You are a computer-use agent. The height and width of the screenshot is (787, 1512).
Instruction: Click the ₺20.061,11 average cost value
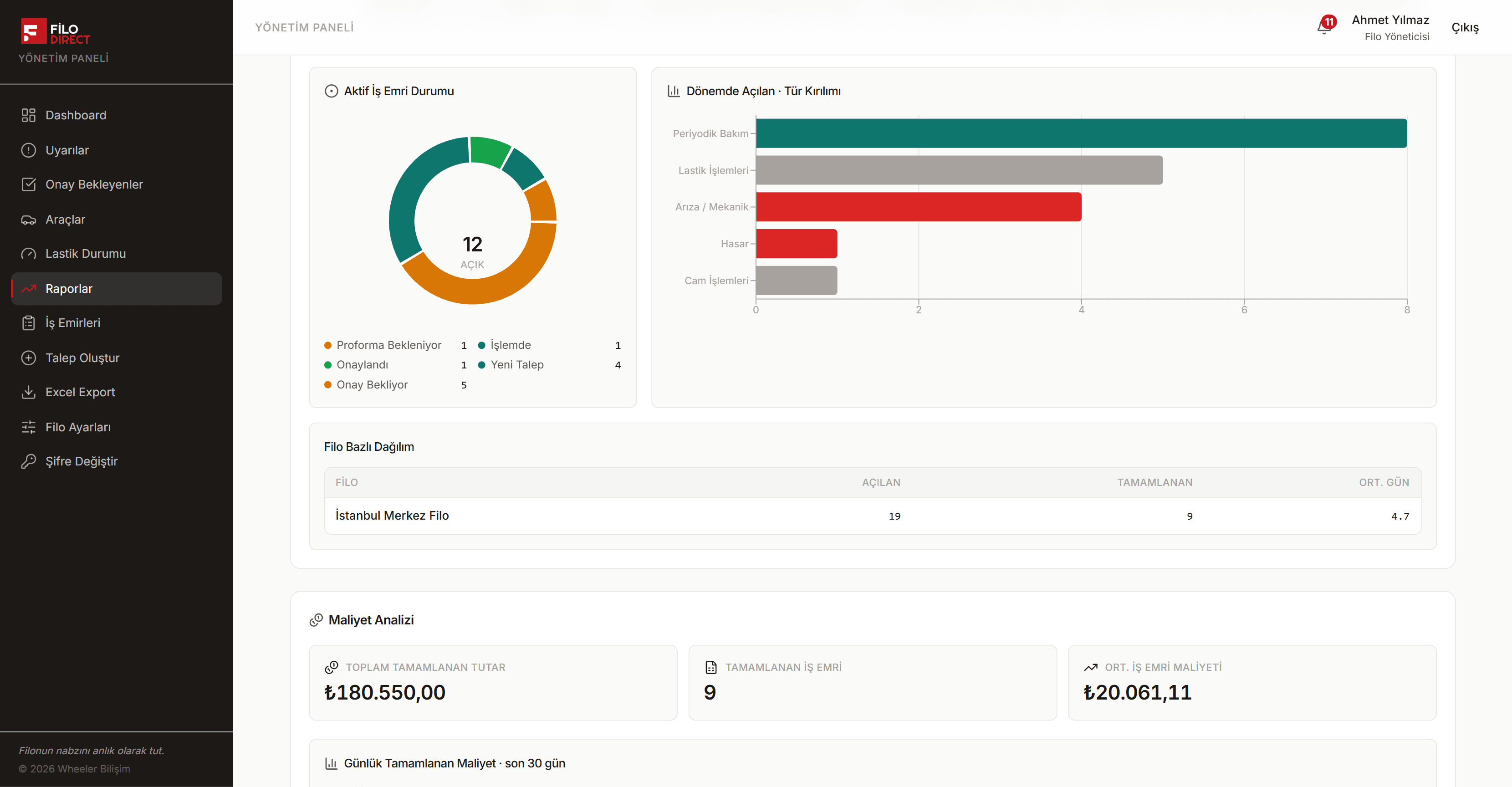pyautogui.click(x=1138, y=693)
